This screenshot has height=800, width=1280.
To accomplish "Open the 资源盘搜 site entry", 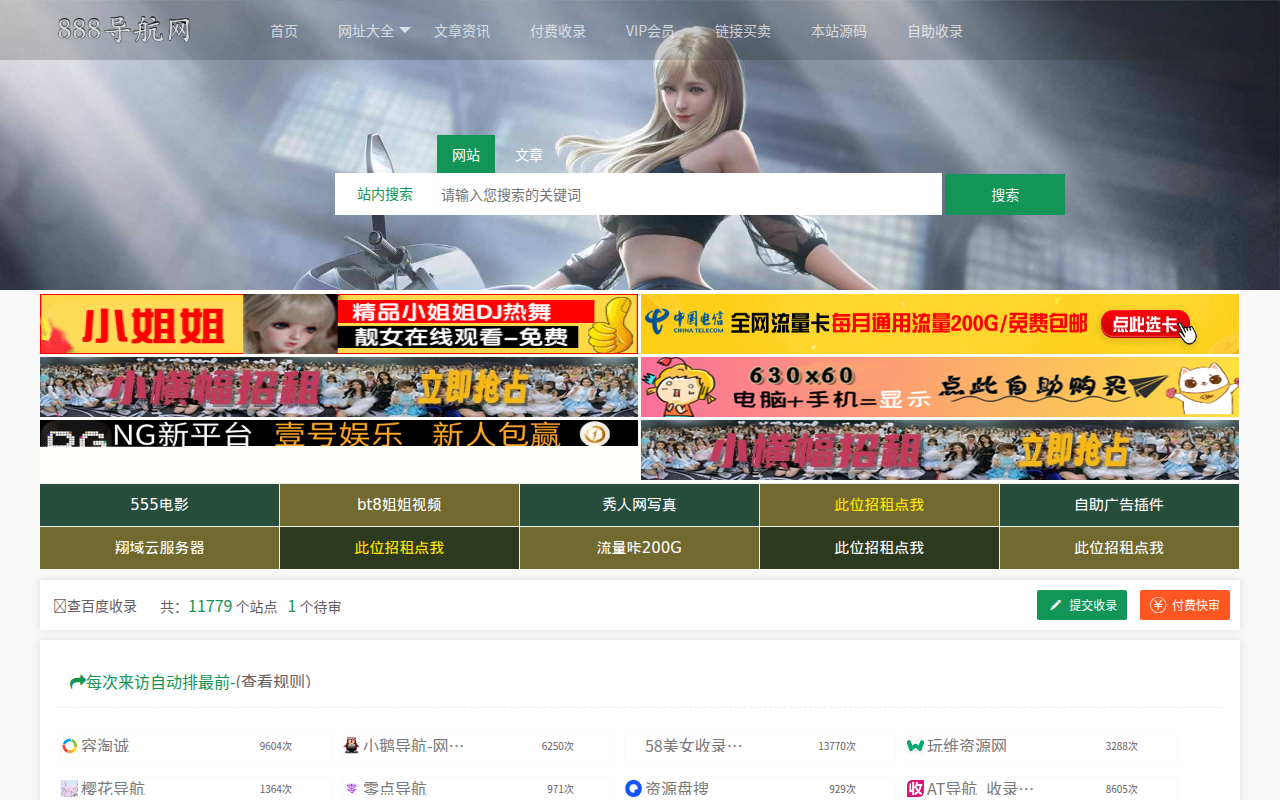I will [x=677, y=789].
